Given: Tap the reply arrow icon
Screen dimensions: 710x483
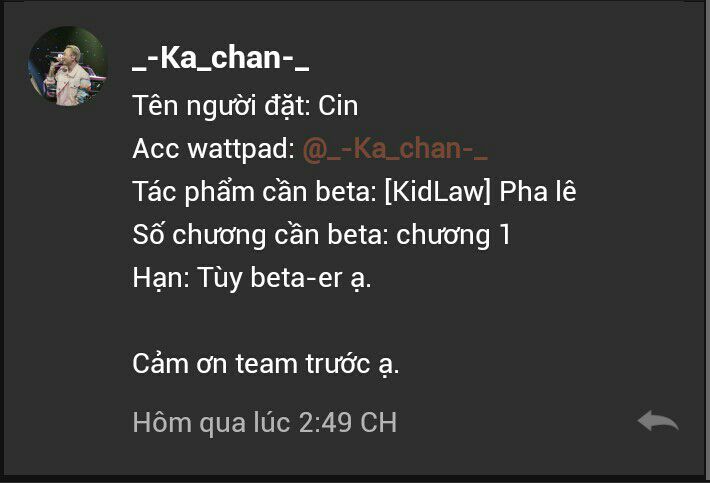Looking at the screenshot, I should (658, 421).
